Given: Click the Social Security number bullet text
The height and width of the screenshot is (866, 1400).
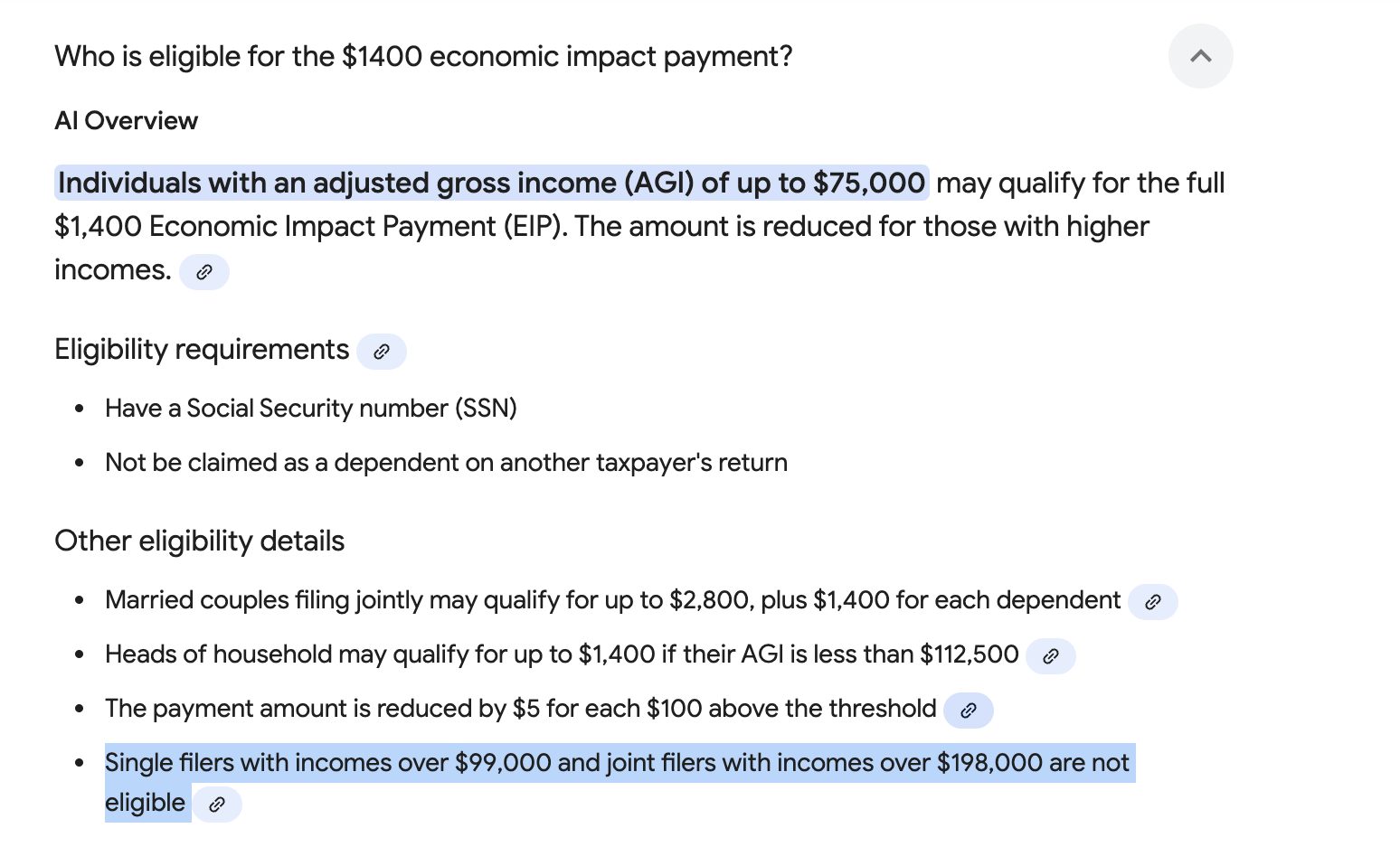Looking at the screenshot, I should tap(311, 409).
